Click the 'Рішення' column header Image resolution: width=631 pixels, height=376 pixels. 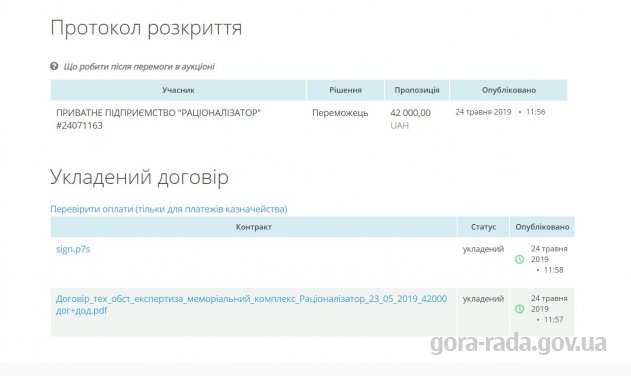pos(345,90)
